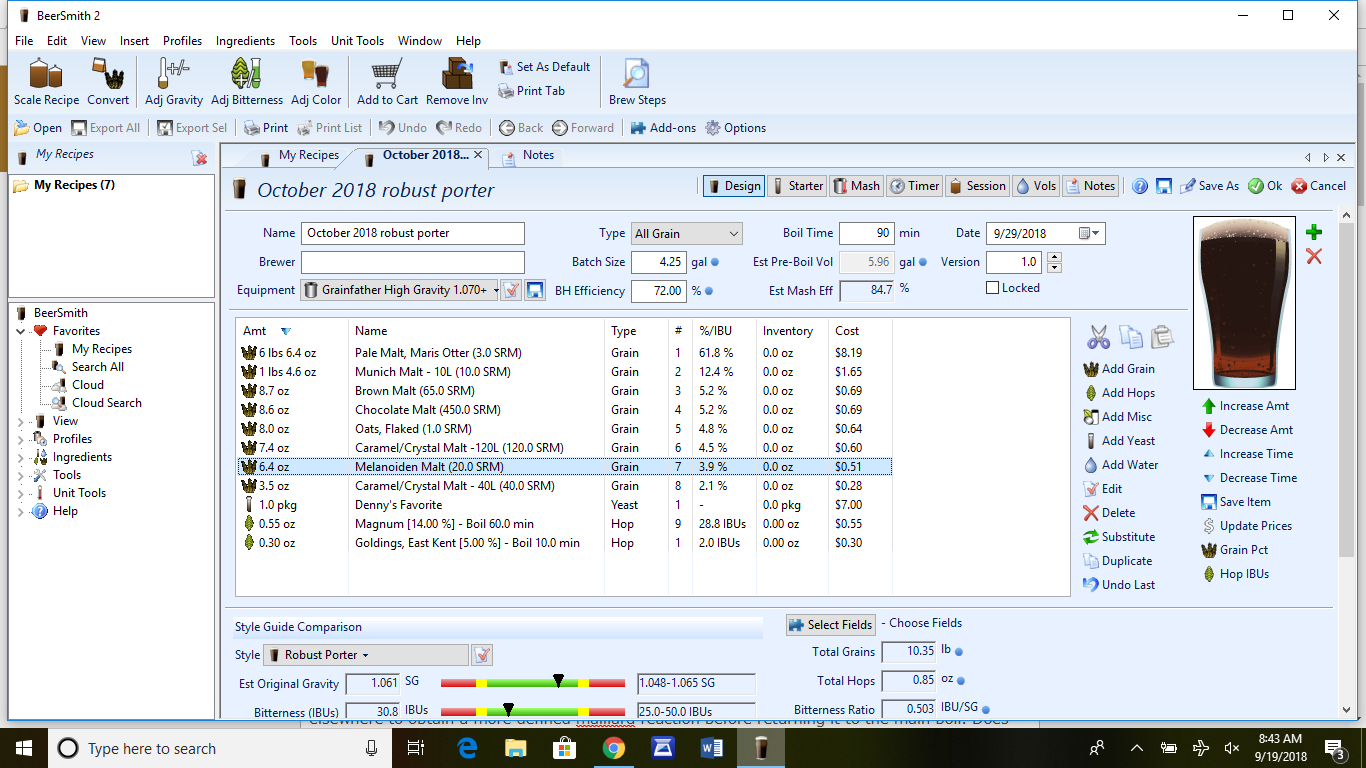Click the Add-ons toolbar item
Screen dimensions: 1366x768
pyautogui.click(x=662, y=128)
